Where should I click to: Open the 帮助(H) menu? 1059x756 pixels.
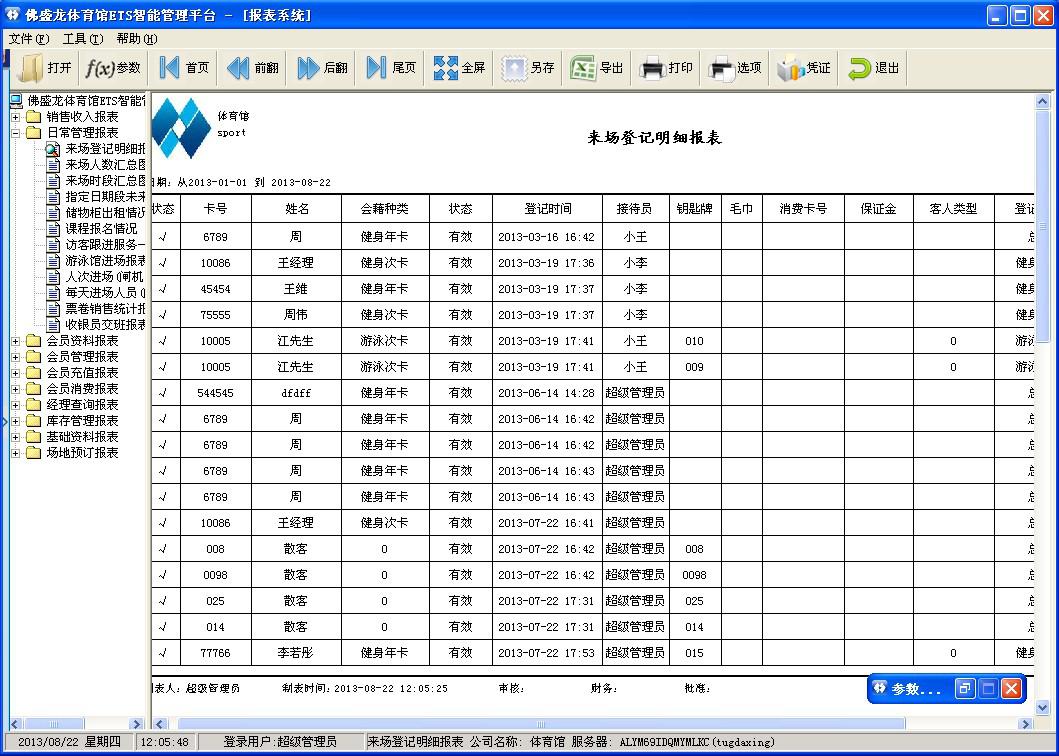(x=137, y=39)
